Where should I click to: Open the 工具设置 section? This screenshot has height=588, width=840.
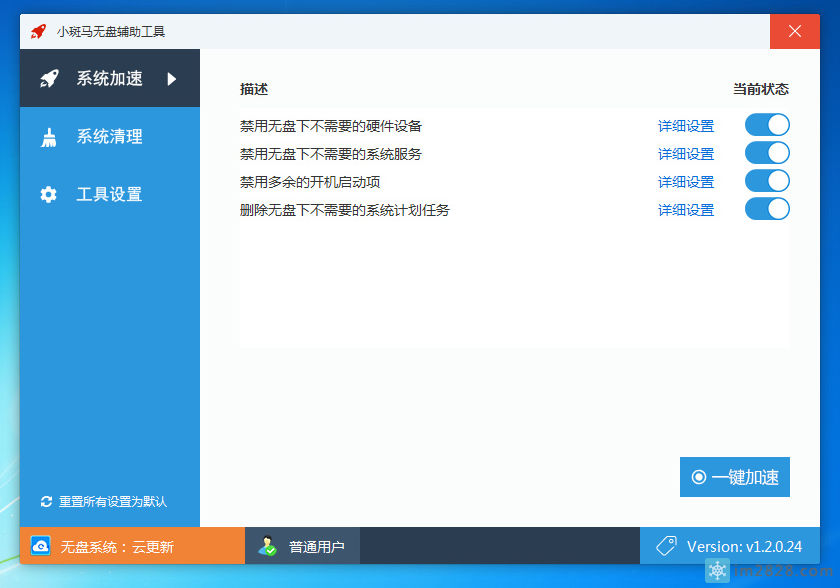coord(110,194)
